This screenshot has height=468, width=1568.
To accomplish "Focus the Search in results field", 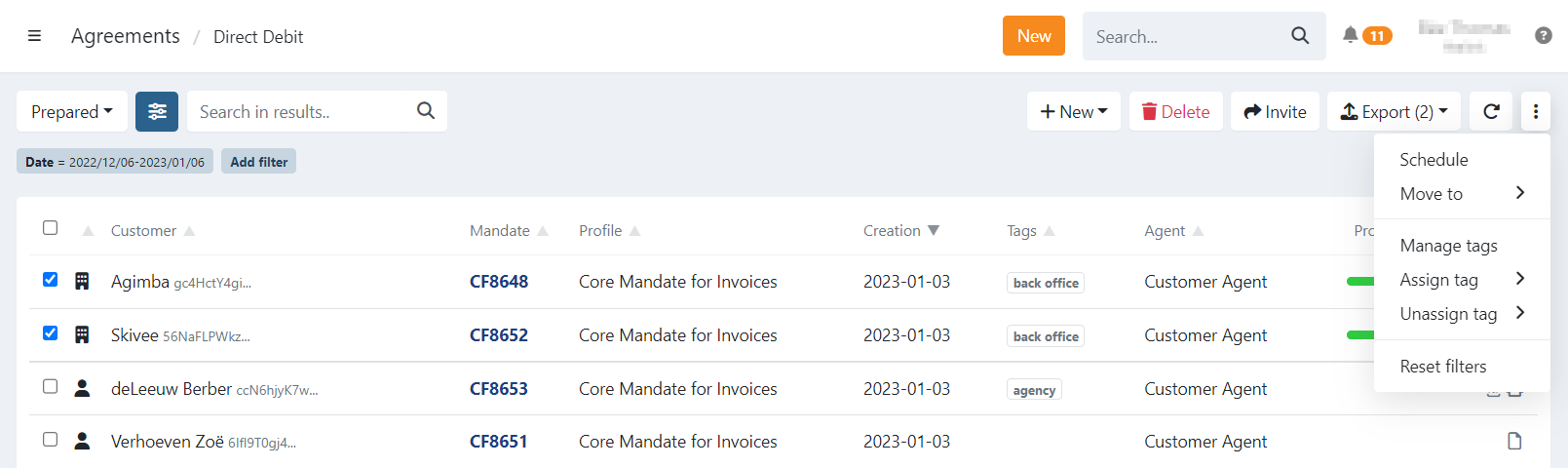I will (302, 111).
